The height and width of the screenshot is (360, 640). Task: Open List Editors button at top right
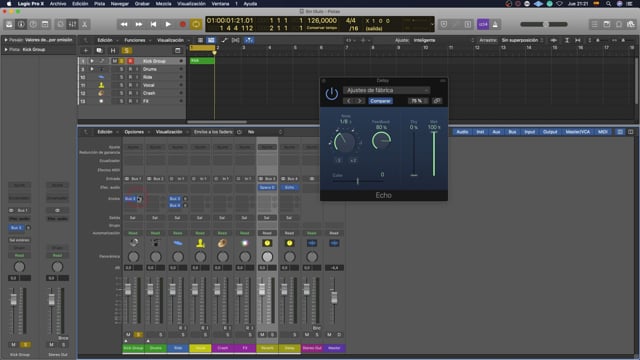point(595,24)
